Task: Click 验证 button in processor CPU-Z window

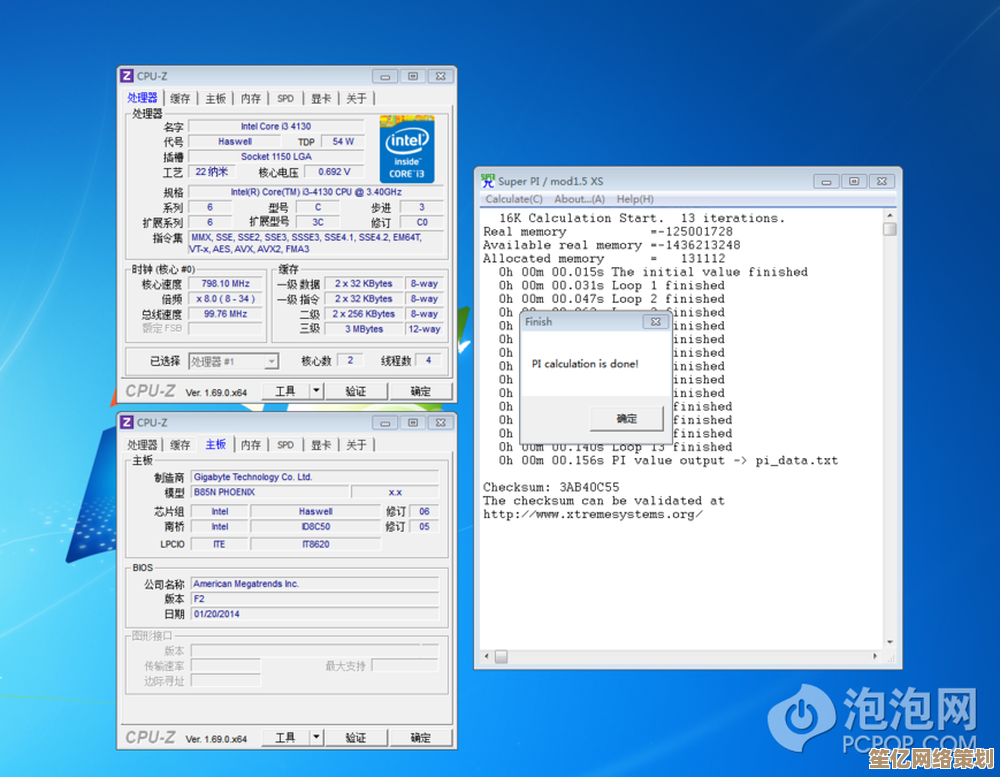Action: (x=355, y=391)
